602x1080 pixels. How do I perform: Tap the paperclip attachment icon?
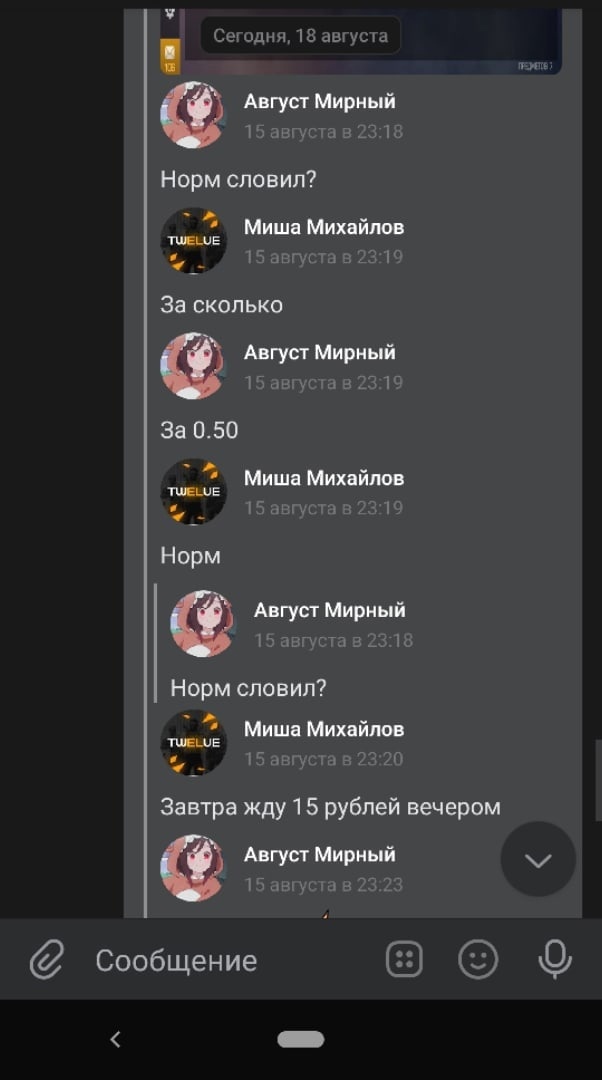47,959
